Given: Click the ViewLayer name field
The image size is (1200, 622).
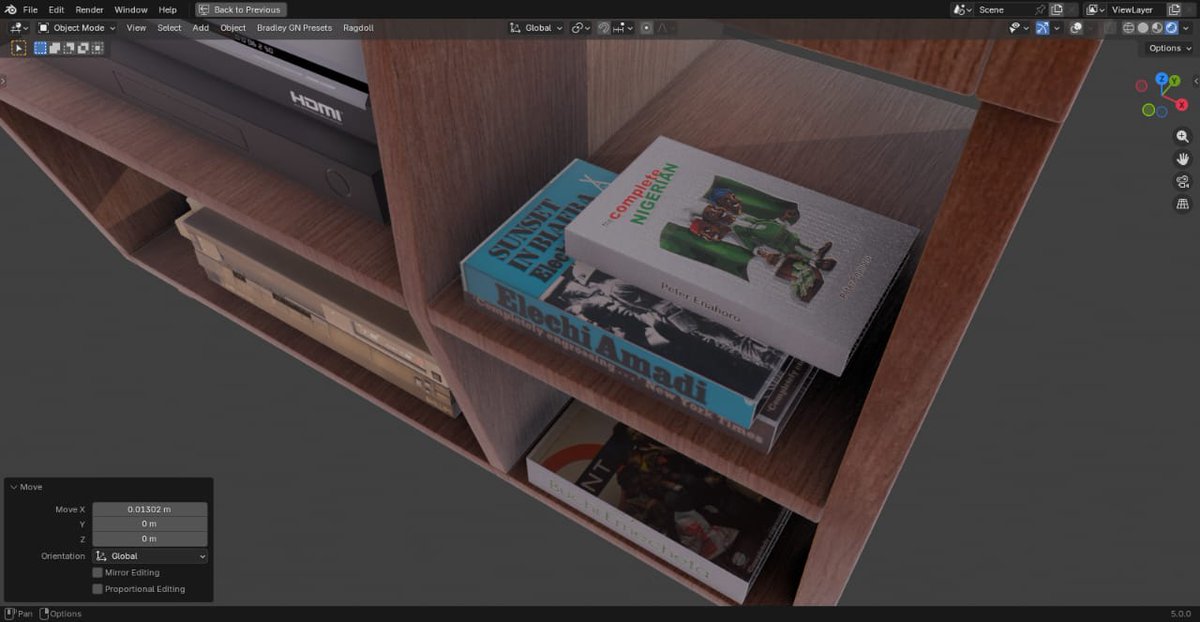Looking at the screenshot, I should [1136, 9].
